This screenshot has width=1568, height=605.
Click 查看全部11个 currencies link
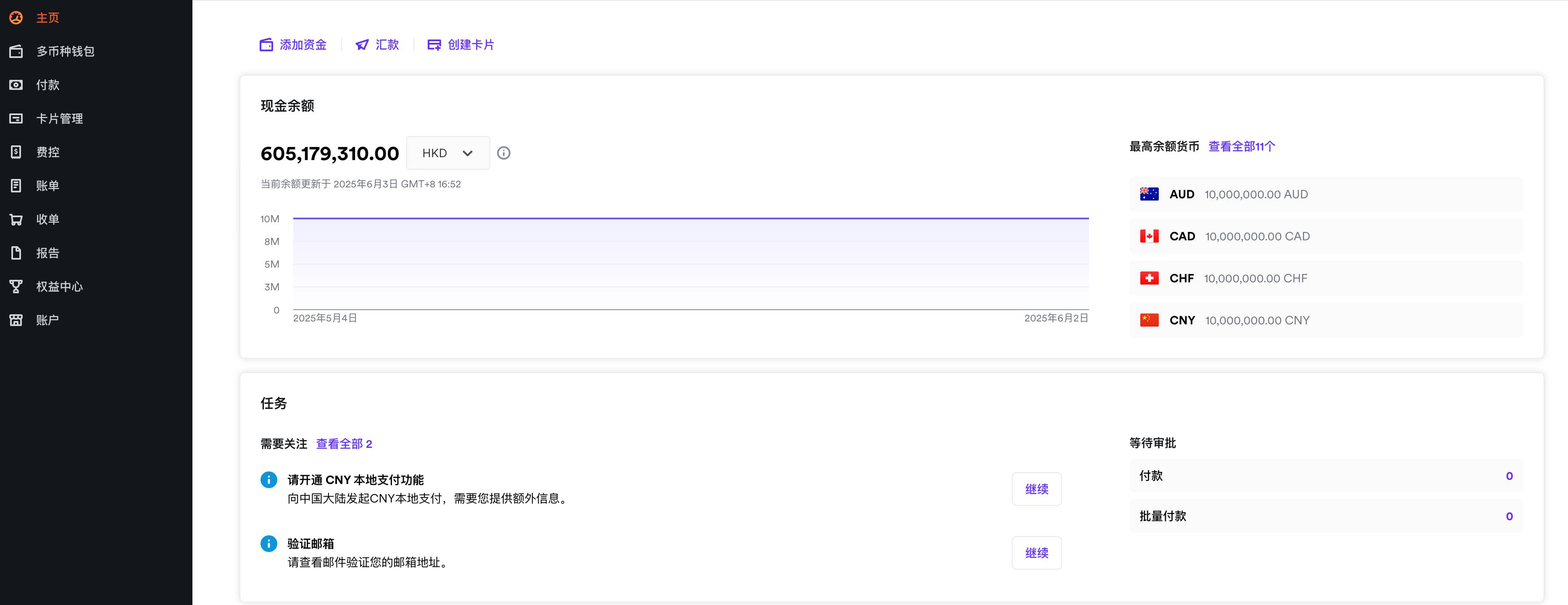[1241, 146]
